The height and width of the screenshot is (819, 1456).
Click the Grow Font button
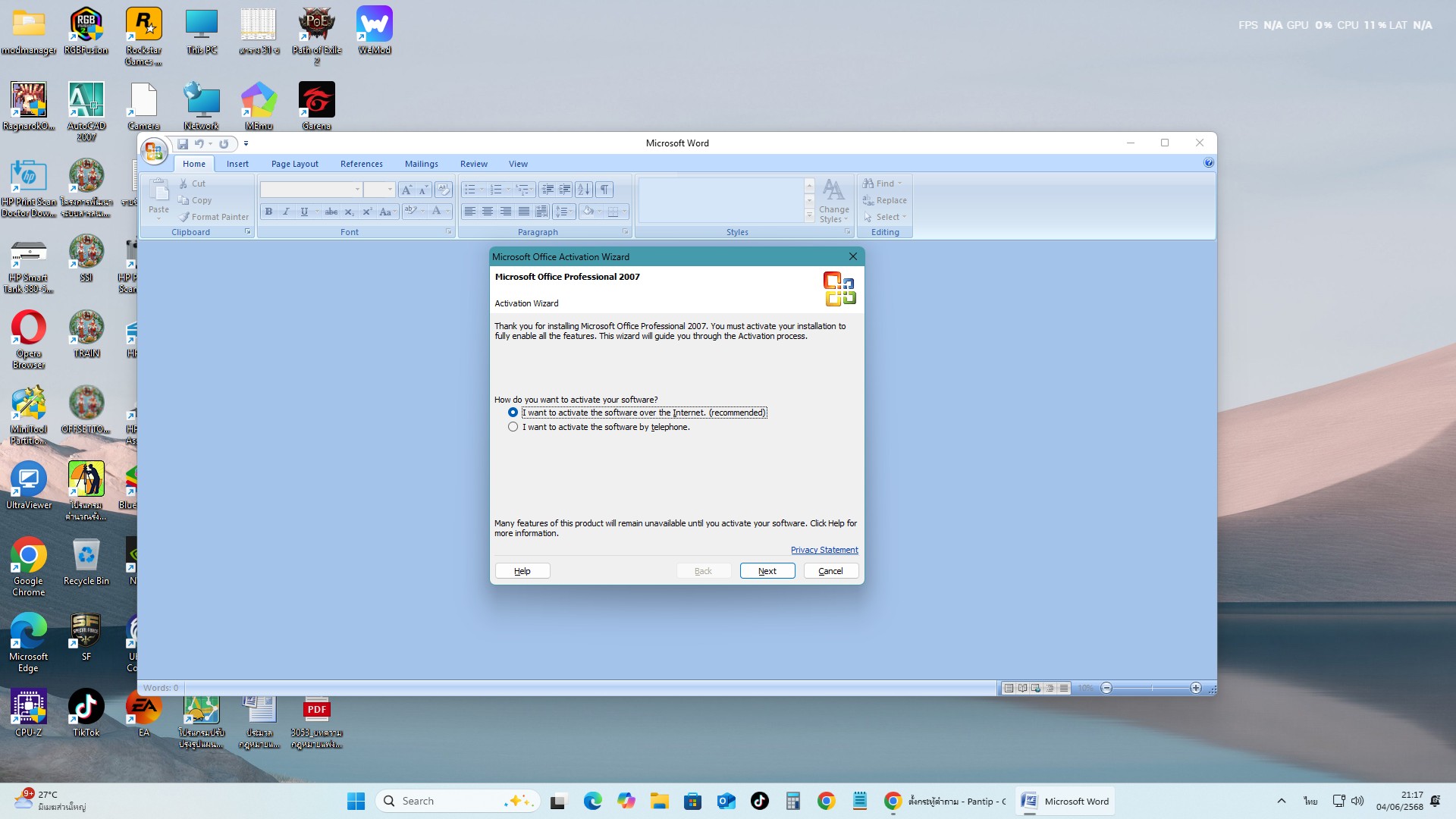(406, 190)
